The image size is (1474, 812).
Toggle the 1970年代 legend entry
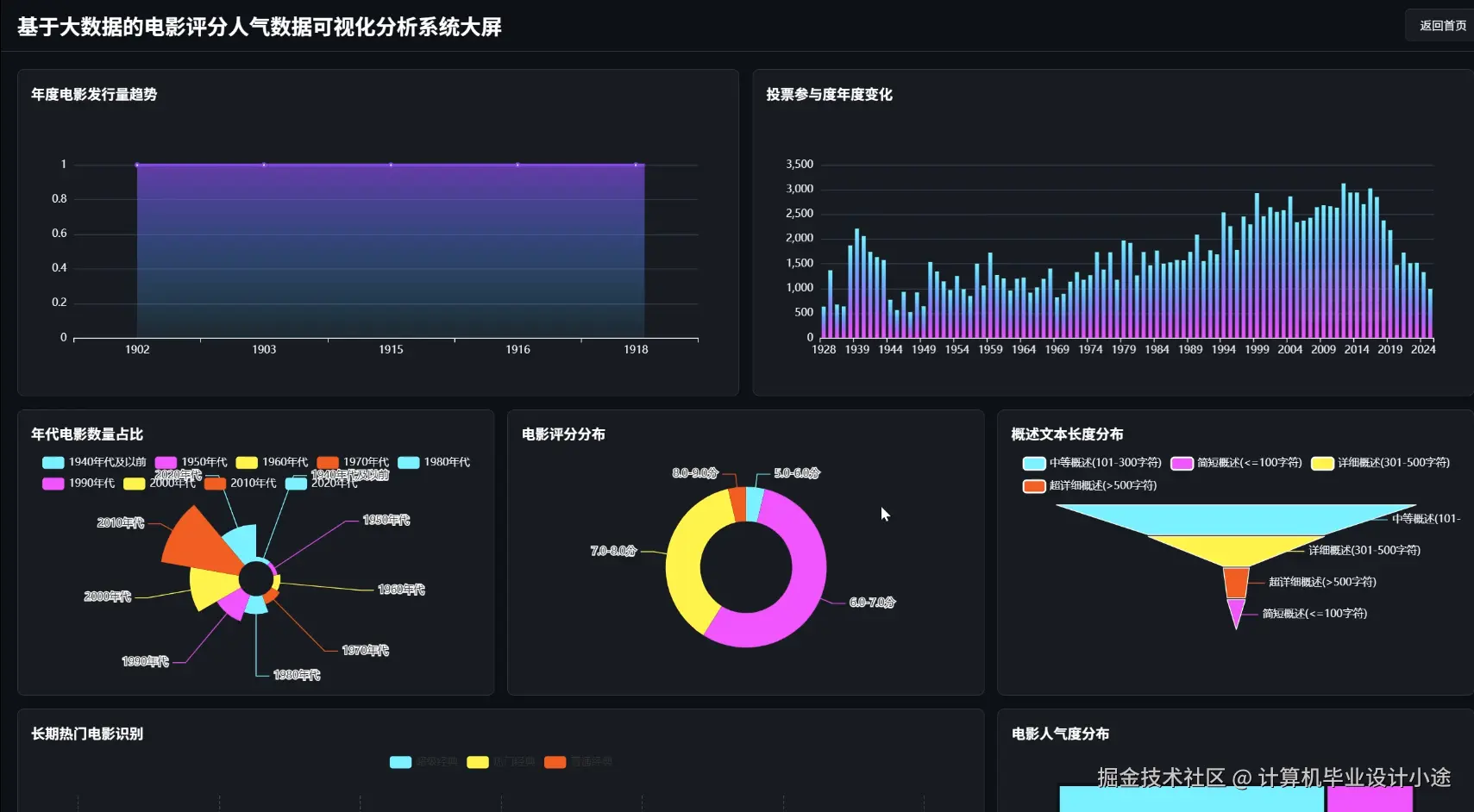(353, 462)
